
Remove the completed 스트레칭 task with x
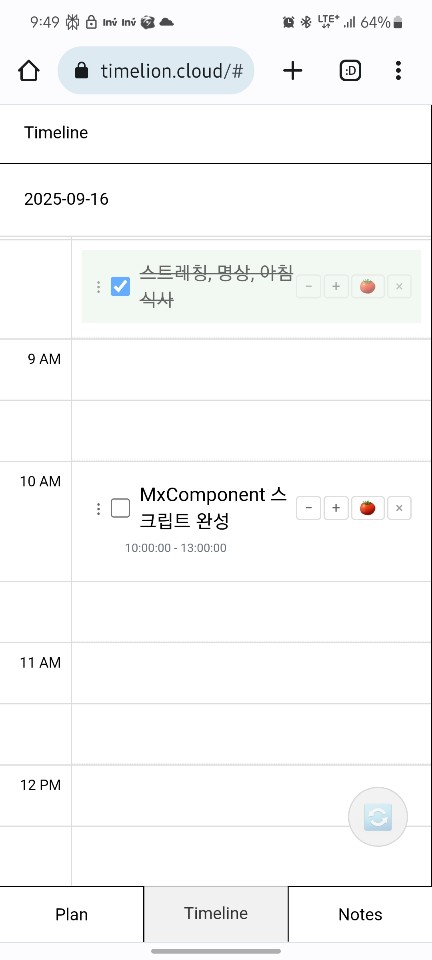point(399,287)
